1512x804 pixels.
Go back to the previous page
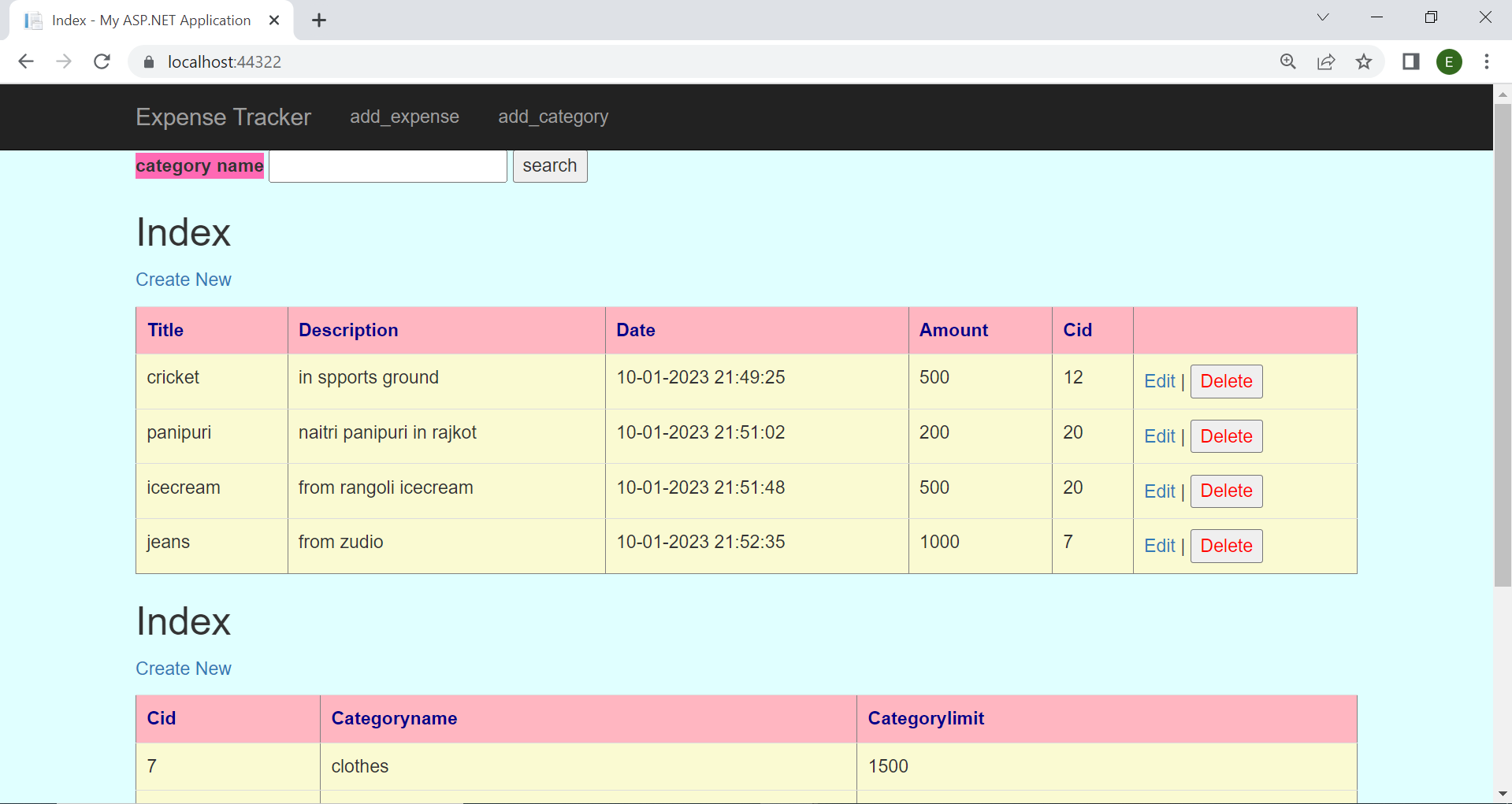(26, 61)
